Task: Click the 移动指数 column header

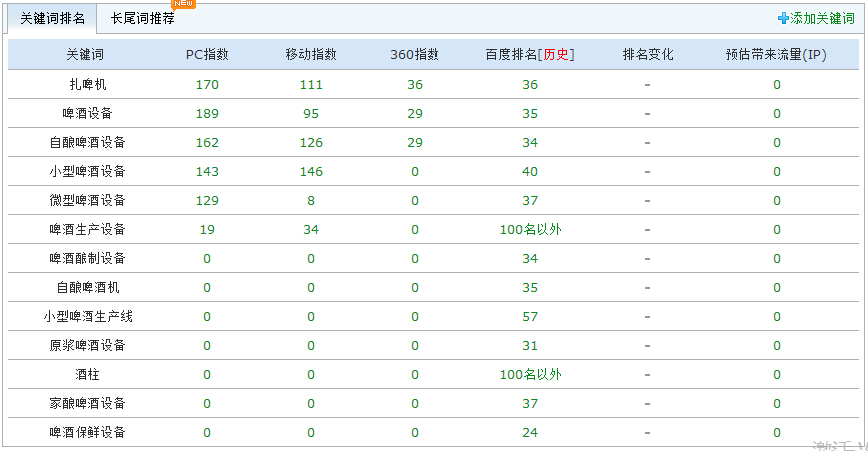Action: (x=311, y=55)
